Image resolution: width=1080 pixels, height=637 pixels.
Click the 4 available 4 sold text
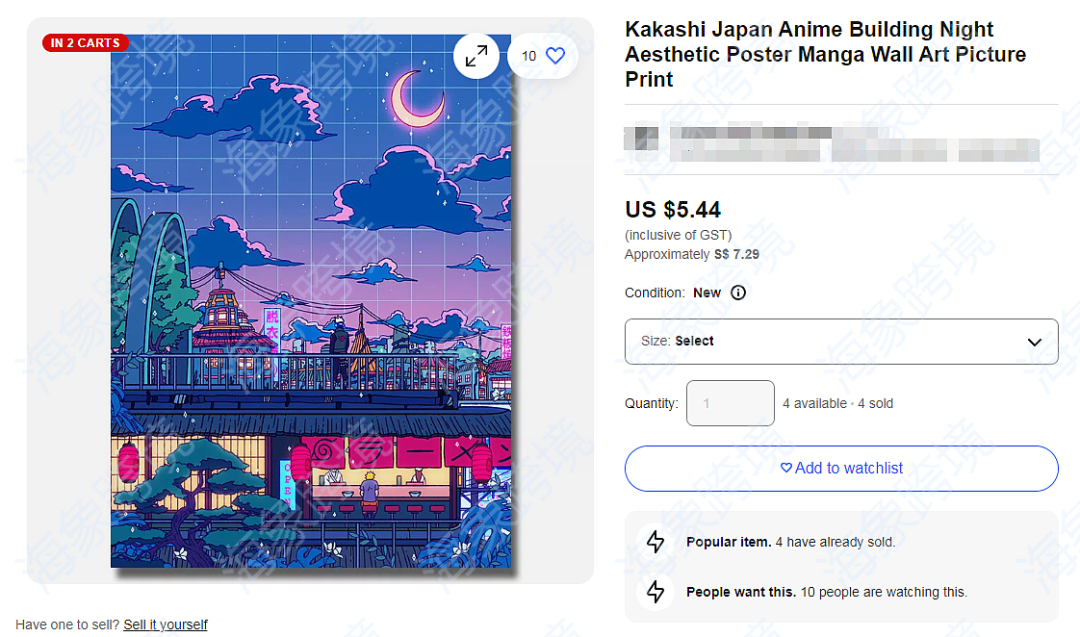pos(838,404)
